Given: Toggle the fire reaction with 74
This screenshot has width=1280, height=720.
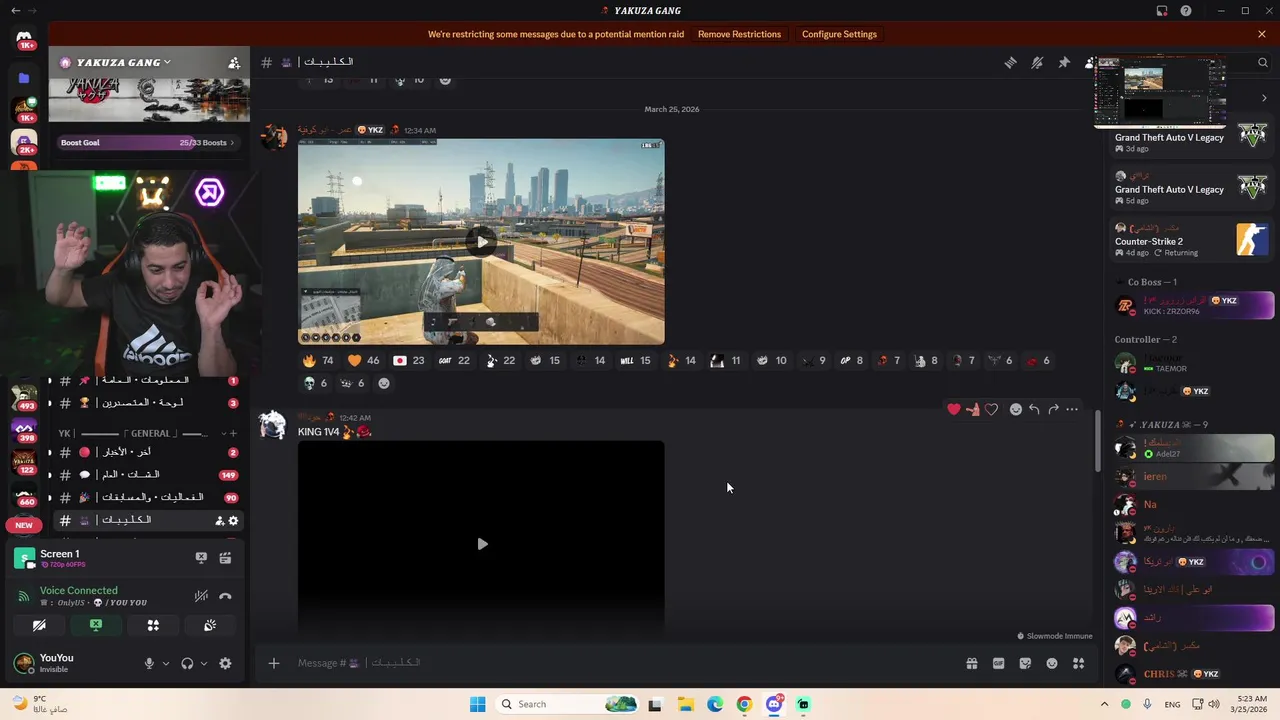Looking at the screenshot, I should 319,360.
